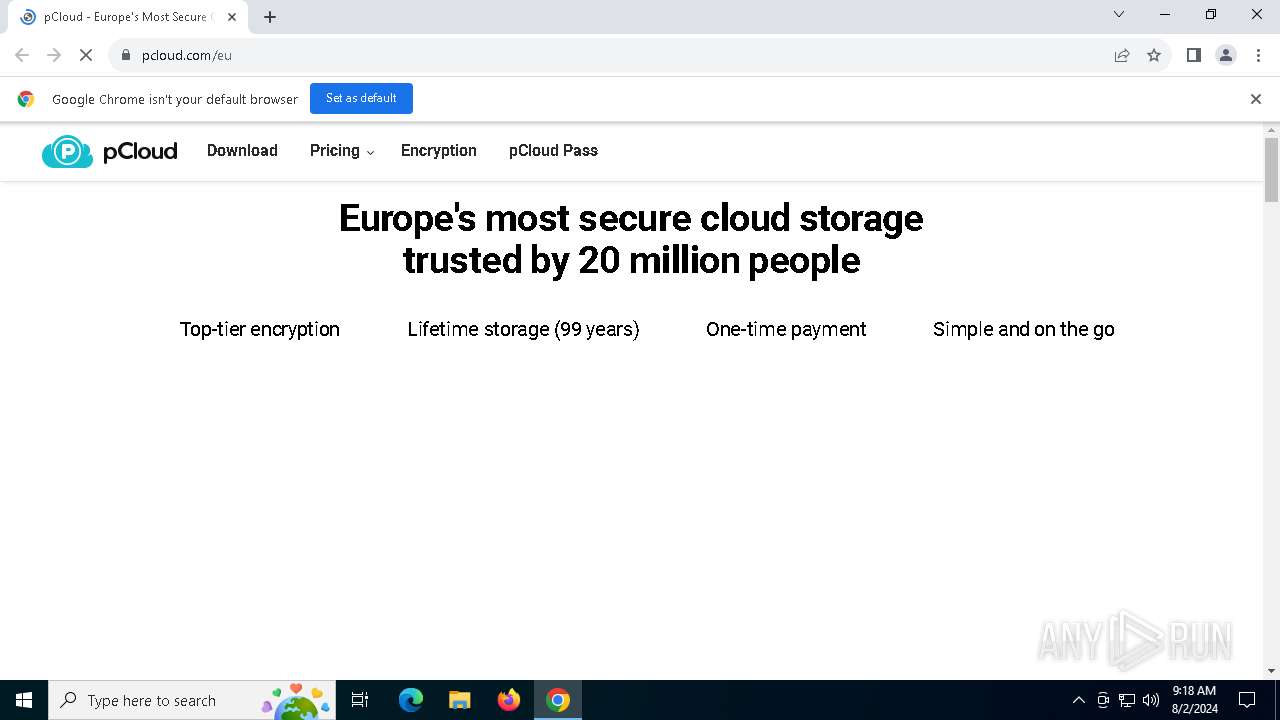Open the tab search chevron
The height and width of the screenshot is (720, 1280).
tap(1119, 15)
